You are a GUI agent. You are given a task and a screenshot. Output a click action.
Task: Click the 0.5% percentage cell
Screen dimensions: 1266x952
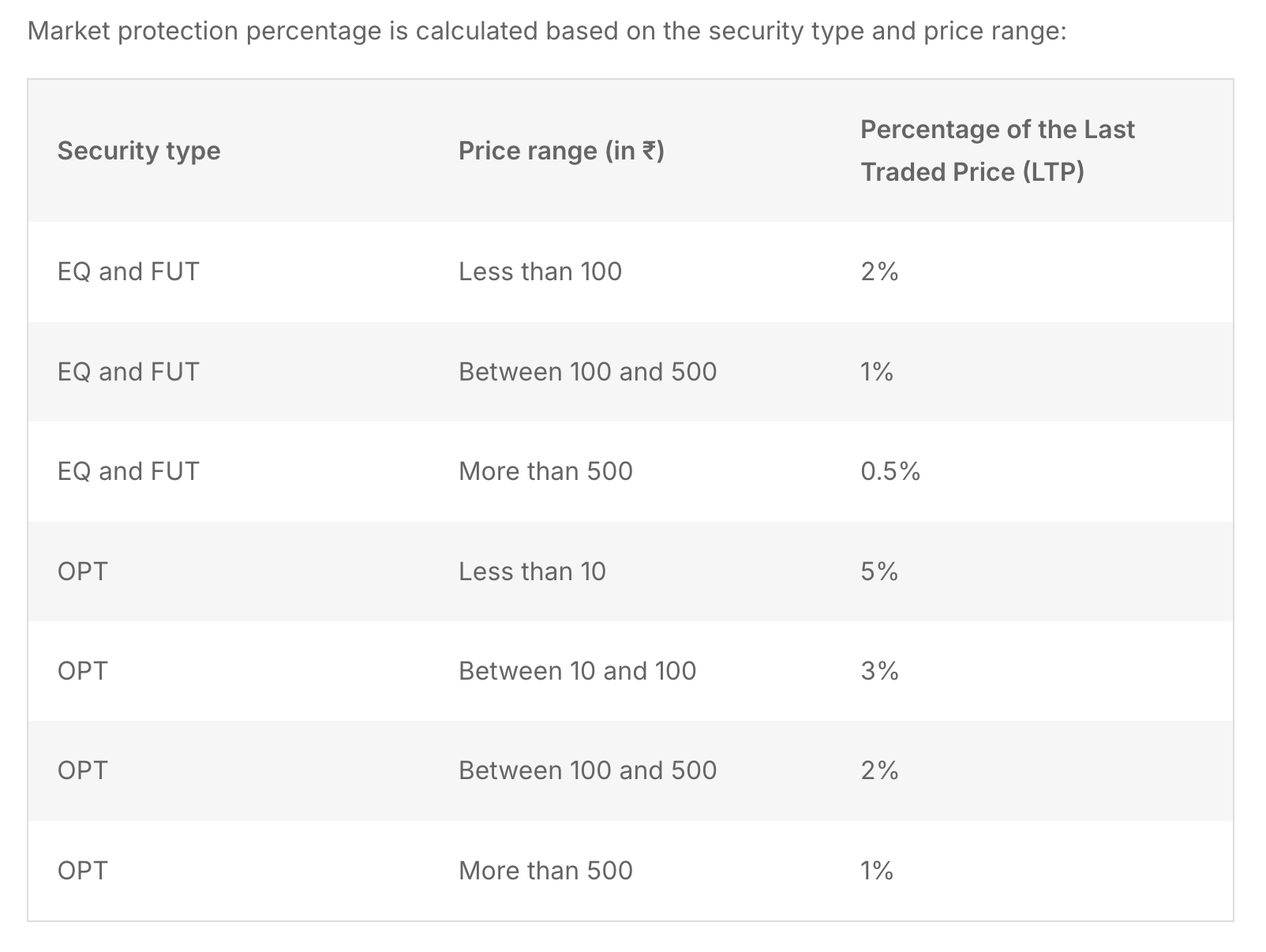click(890, 471)
